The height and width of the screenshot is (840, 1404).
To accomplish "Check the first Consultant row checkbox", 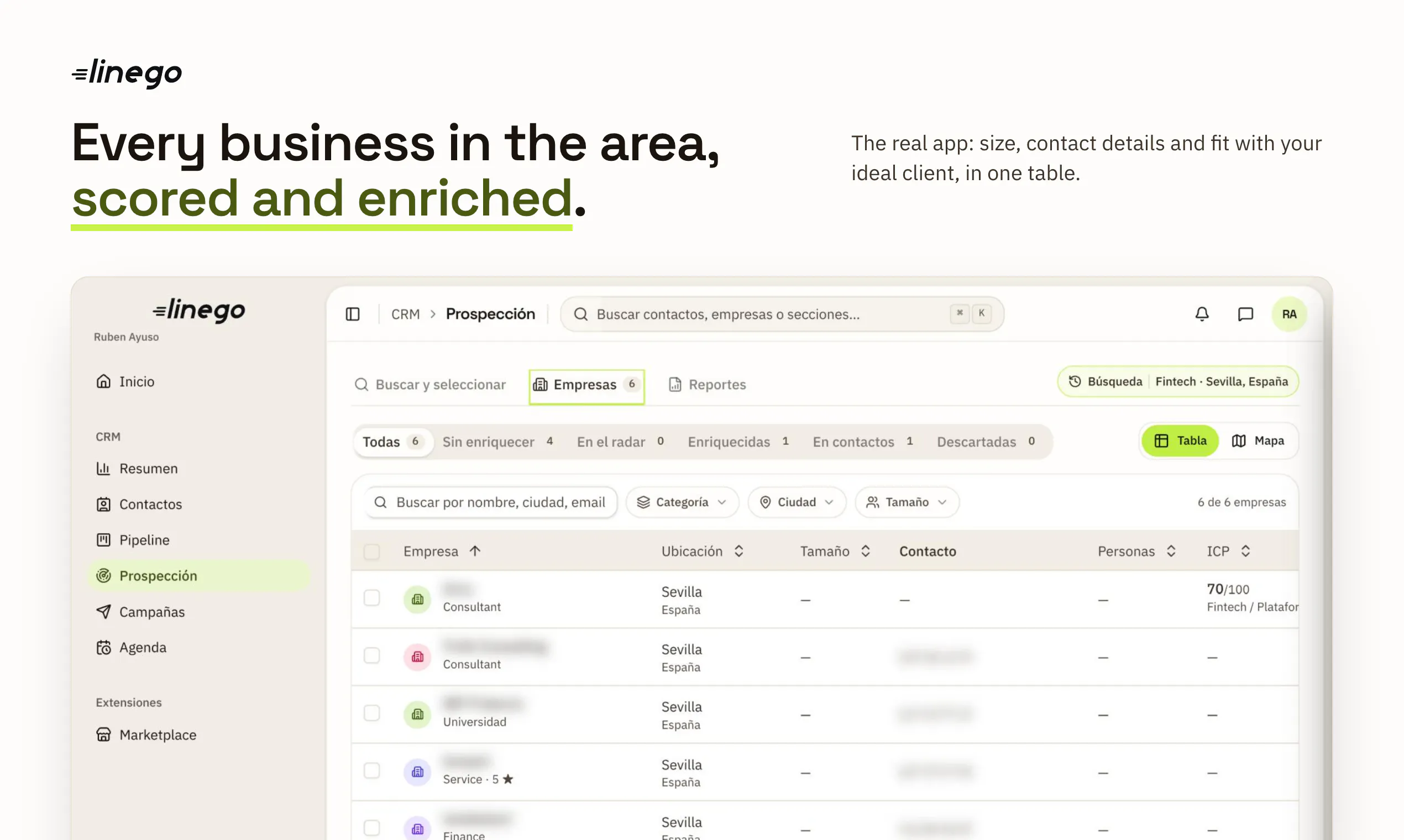I will point(372,599).
